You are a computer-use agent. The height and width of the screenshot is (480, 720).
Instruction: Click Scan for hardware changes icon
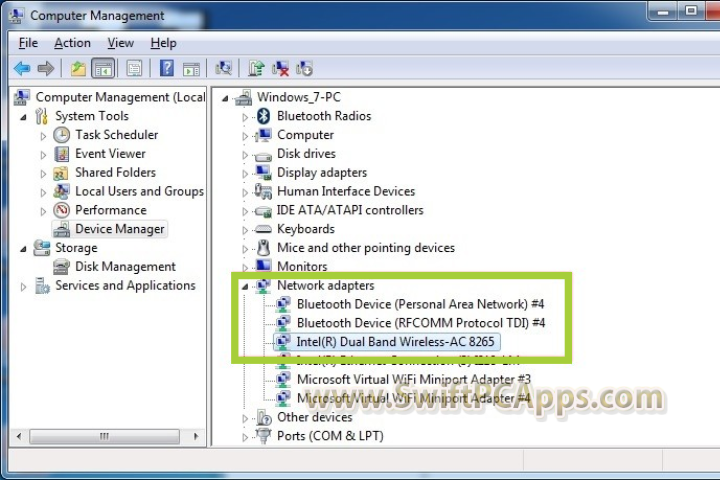click(224, 68)
